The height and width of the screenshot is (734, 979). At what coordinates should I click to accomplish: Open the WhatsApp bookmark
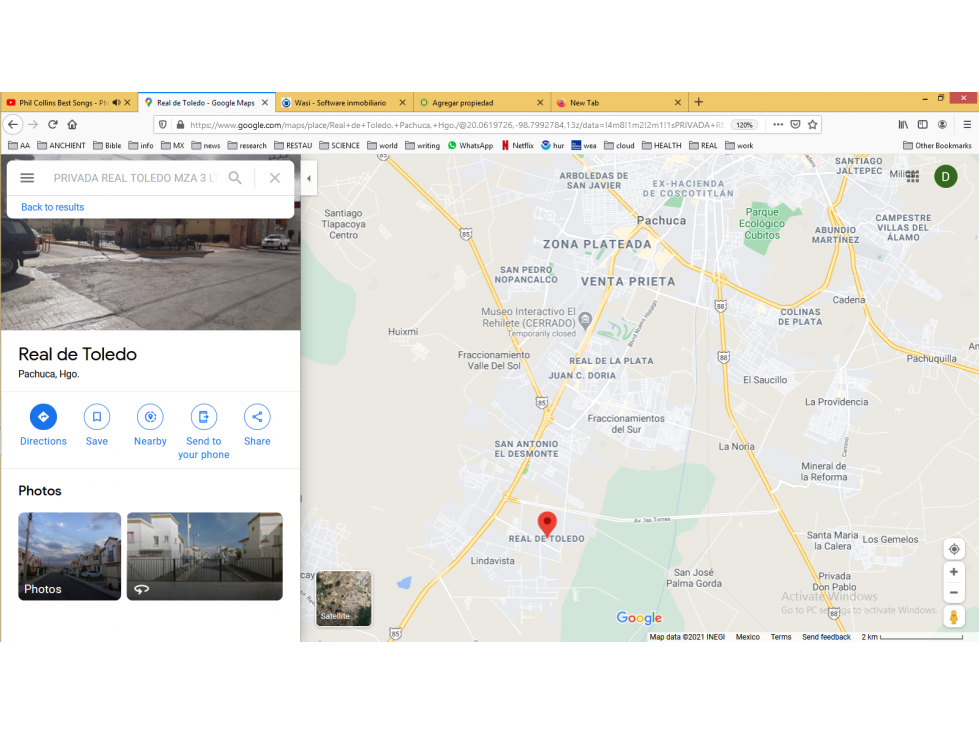(470, 145)
